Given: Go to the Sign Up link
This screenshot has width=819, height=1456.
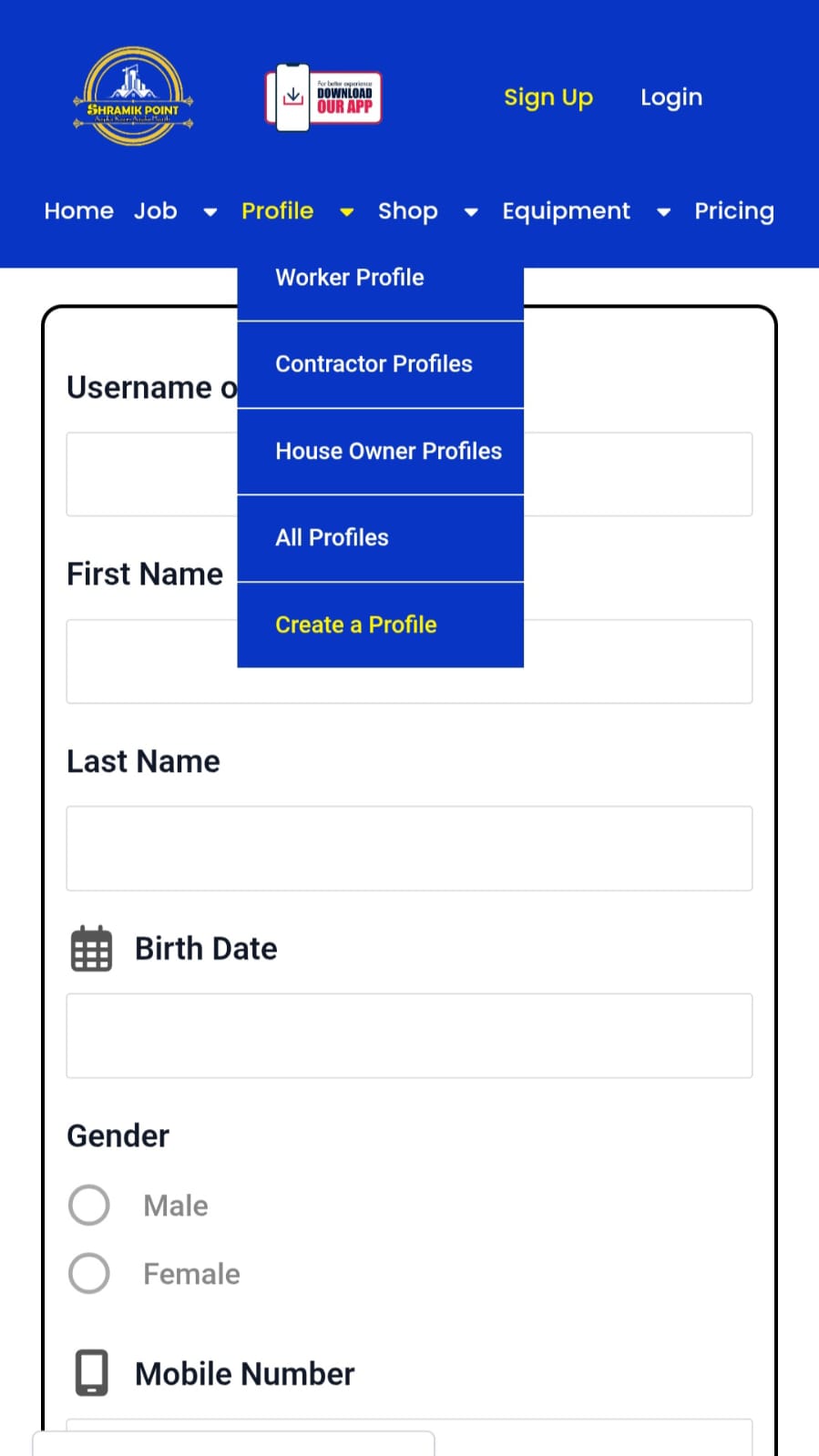Looking at the screenshot, I should pyautogui.click(x=548, y=97).
